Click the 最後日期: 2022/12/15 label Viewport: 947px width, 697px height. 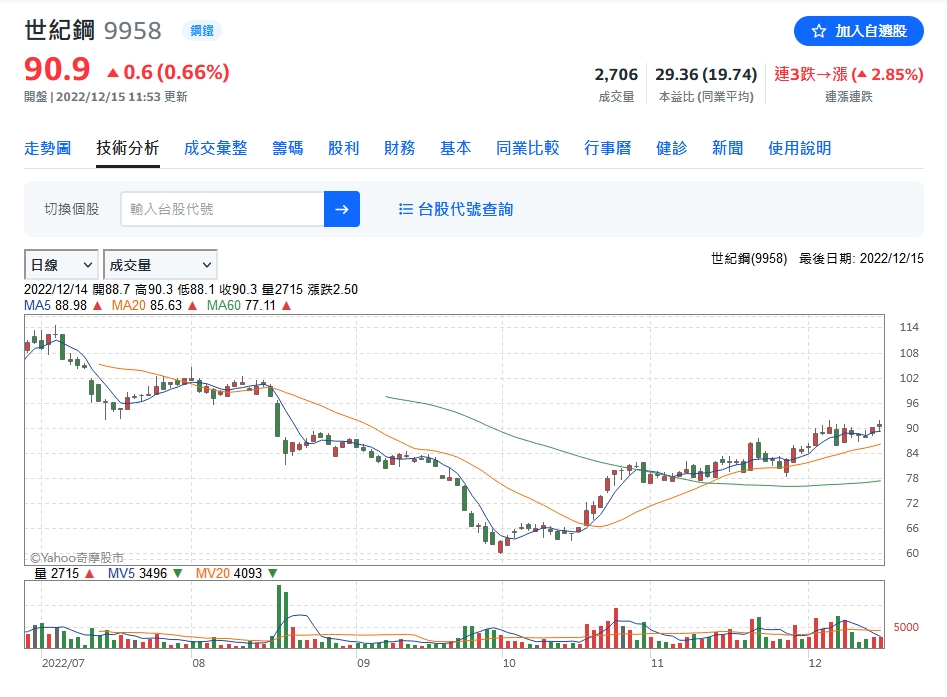(861, 259)
